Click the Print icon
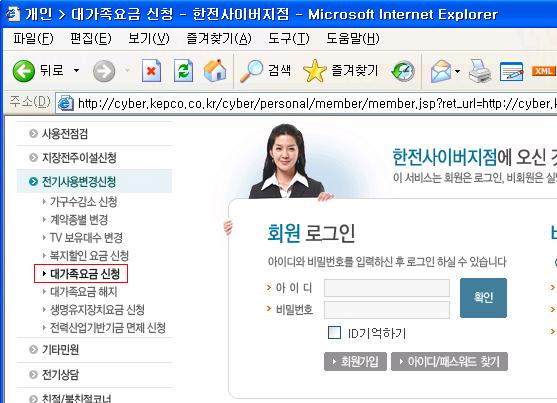Screen dimensions: 557x403 click(480, 71)
